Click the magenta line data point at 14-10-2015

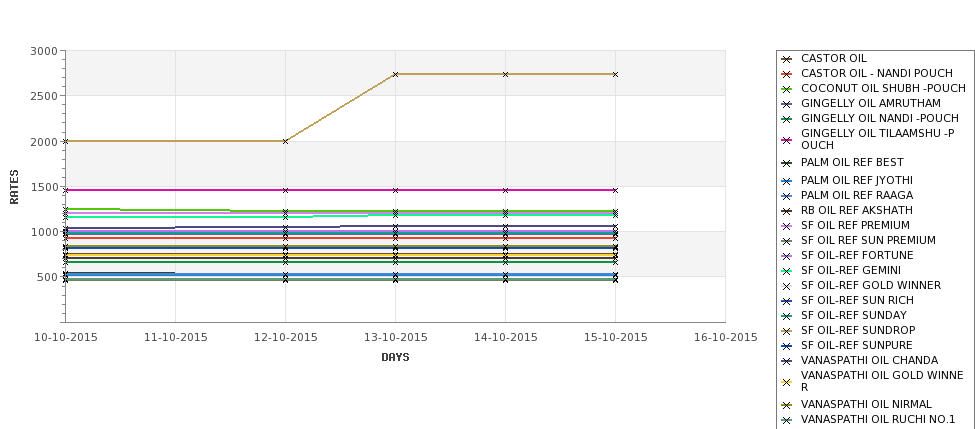click(x=506, y=190)
